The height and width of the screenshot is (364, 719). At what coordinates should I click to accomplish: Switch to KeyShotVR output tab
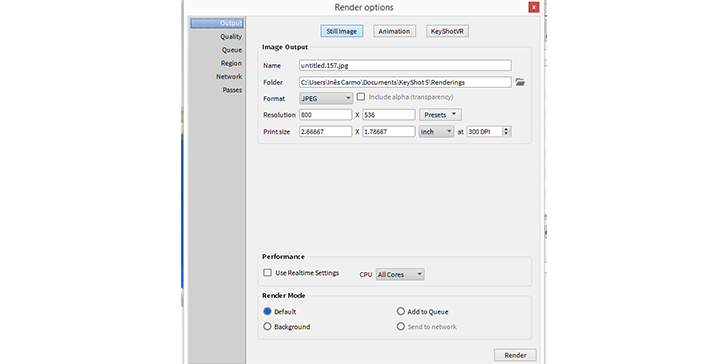tap(447, 31)
